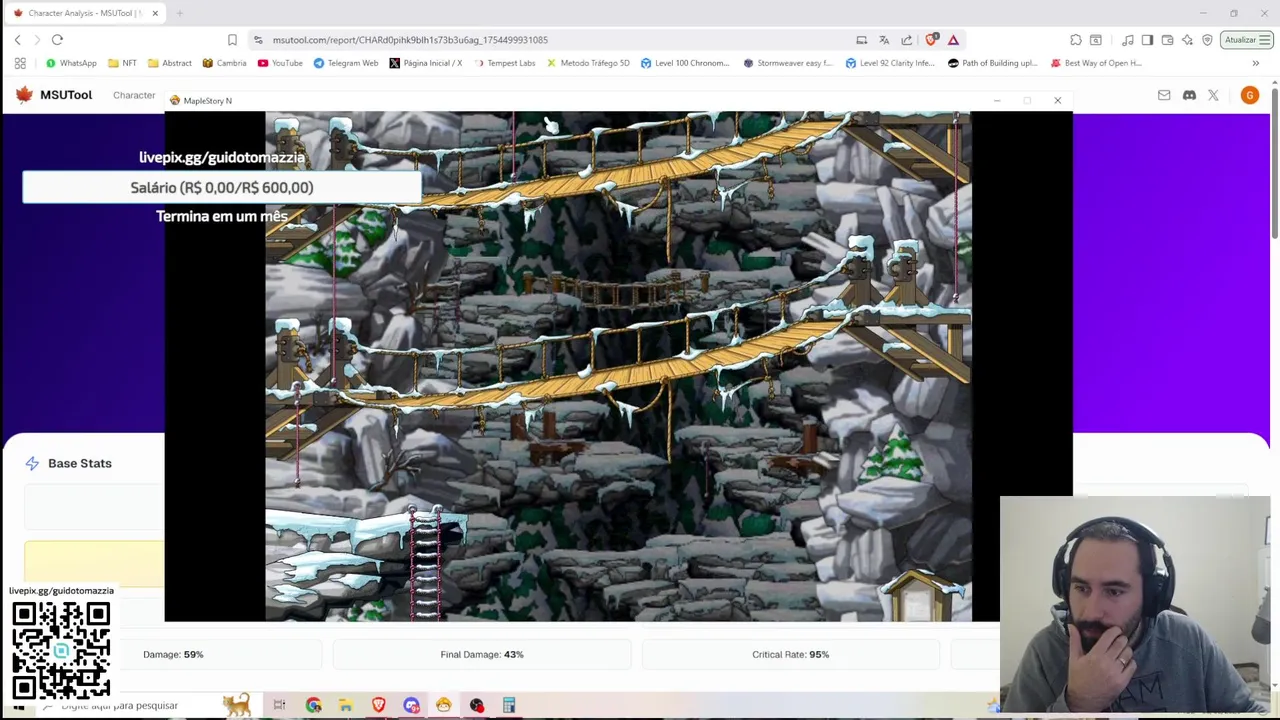This screenshot has width=1280, height=720.
Task: Click the Salário donation progress bar
Action: (222, 188)
